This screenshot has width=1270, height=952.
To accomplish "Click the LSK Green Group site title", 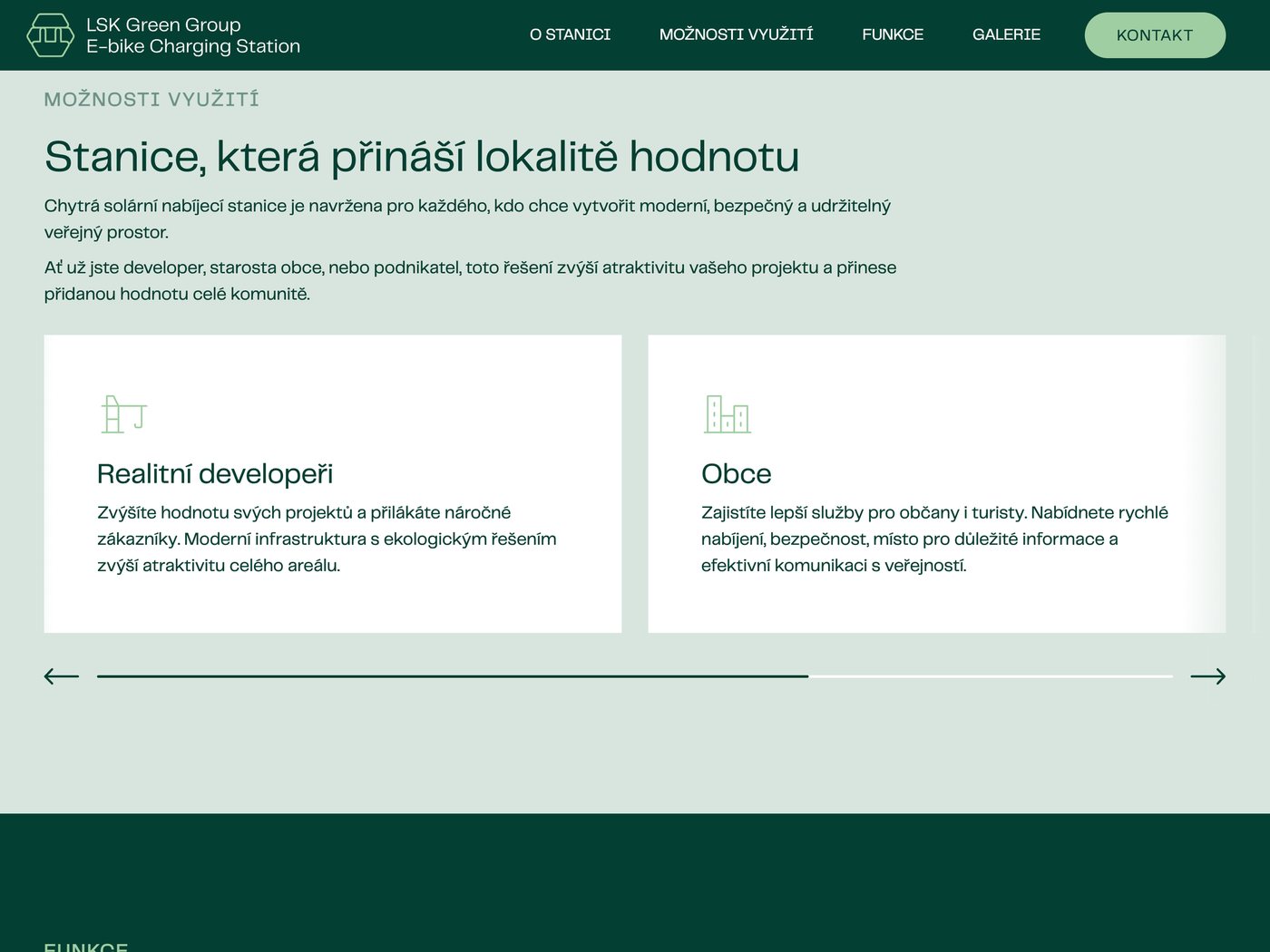I will (163, 24).
